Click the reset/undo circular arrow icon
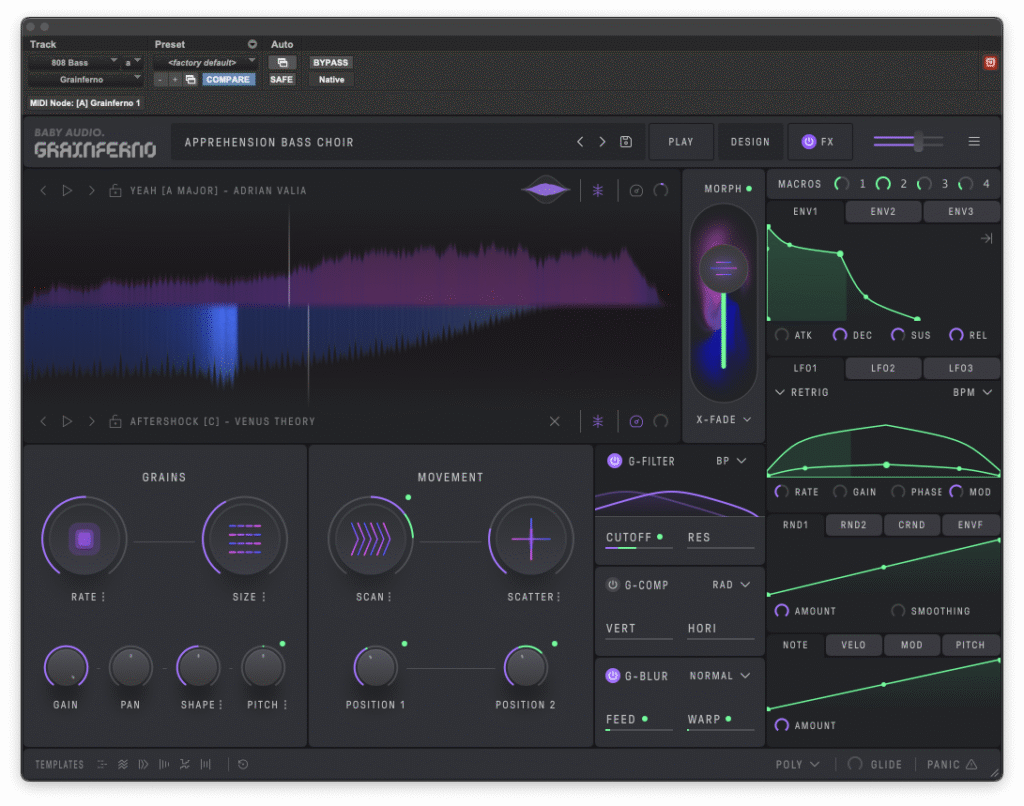The width and height of the screenshot is (1024, 806). click(x=243, y=764)
